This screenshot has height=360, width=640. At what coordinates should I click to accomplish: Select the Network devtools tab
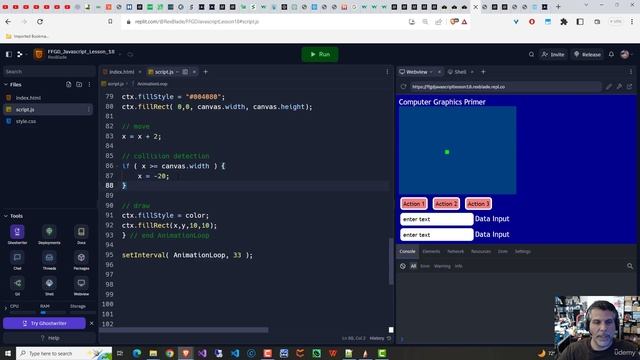click(456, 251)
